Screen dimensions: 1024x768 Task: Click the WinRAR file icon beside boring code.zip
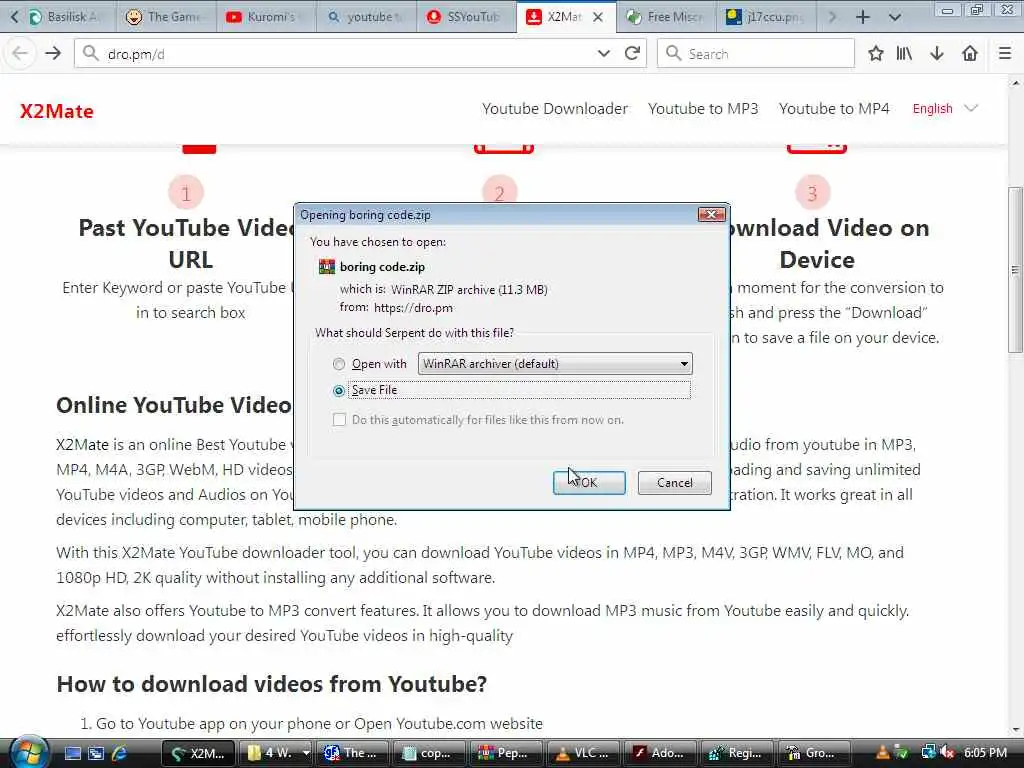coord(327,266)
